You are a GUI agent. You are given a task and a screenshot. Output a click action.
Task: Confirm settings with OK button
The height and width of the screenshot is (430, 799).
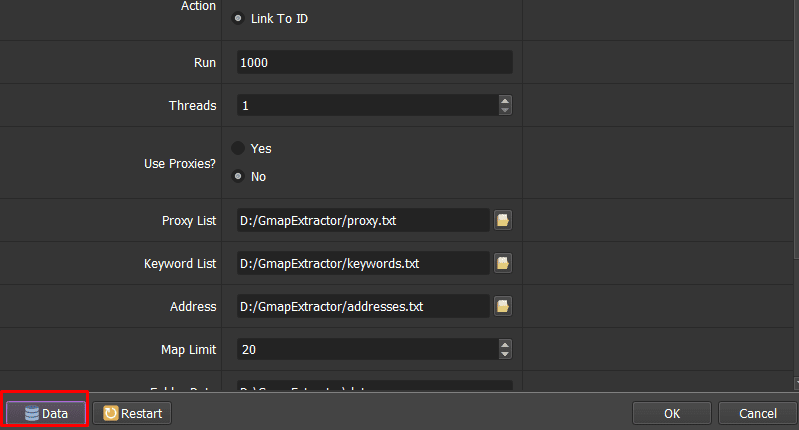[x=672, y=413]
